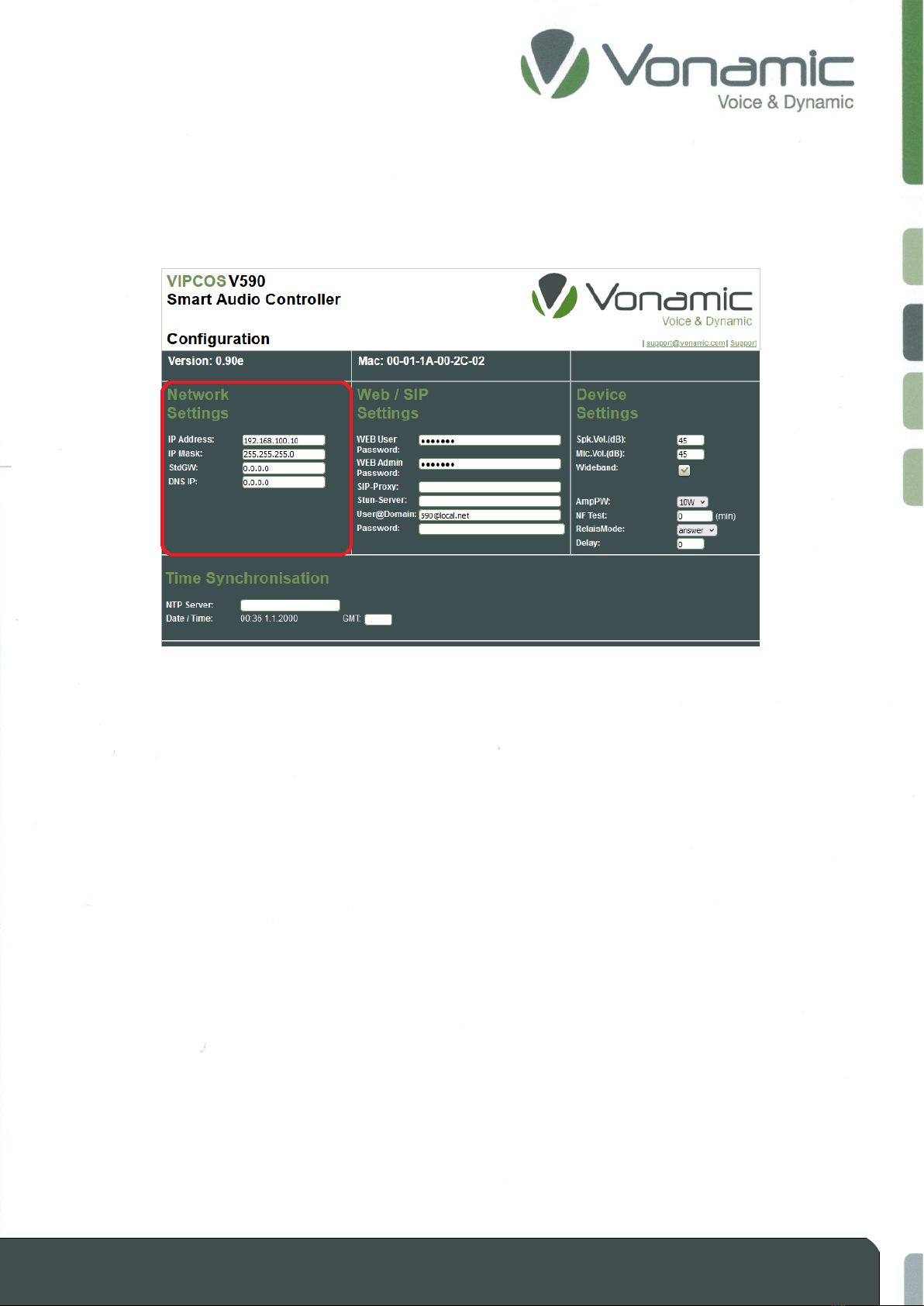This screenshot has width=924, height=1306.
Task: Select the DNS IP input field
Action: point(284,482)
